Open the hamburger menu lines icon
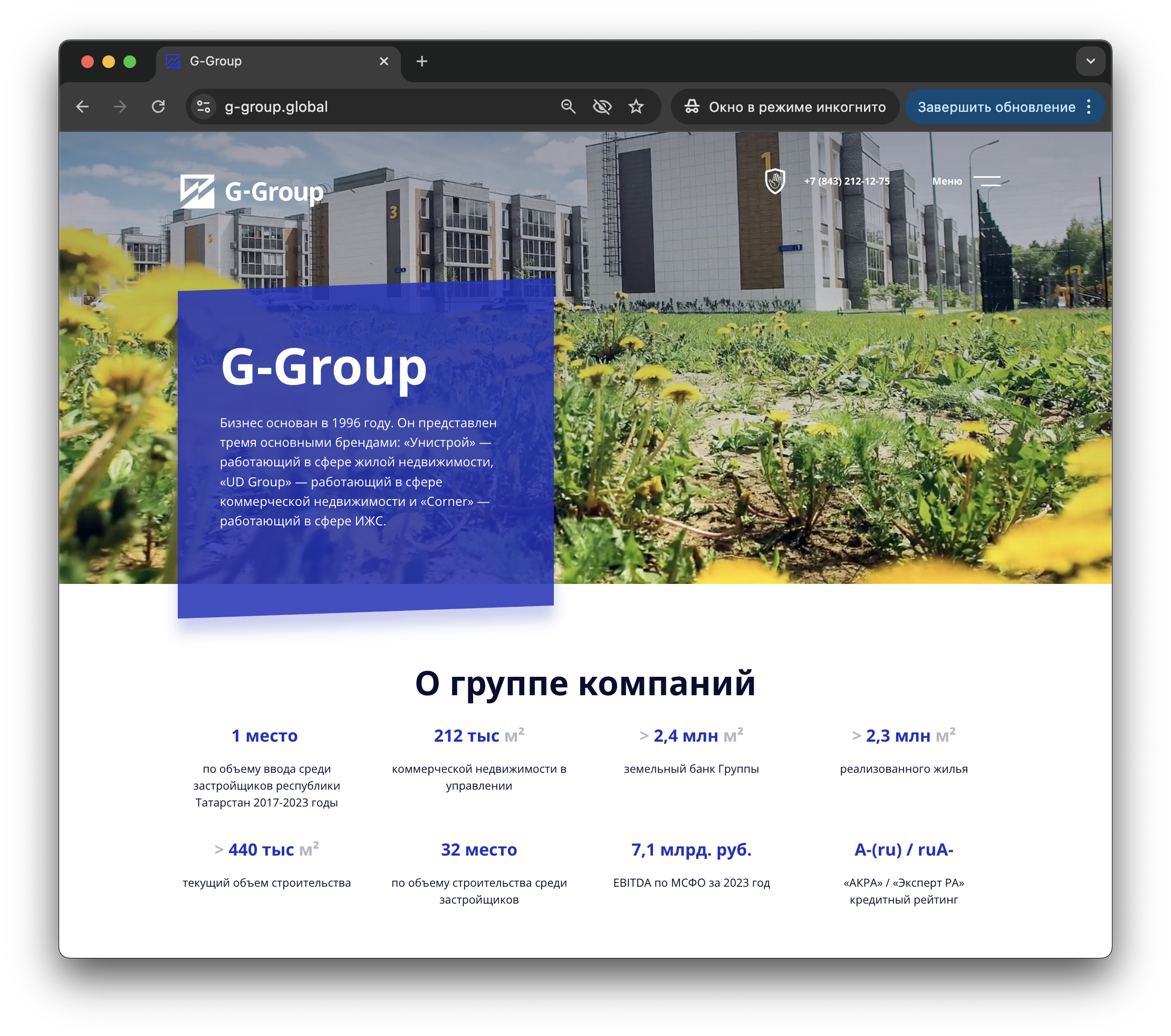Screen dimensions: 1171x1036 point(987,181)
